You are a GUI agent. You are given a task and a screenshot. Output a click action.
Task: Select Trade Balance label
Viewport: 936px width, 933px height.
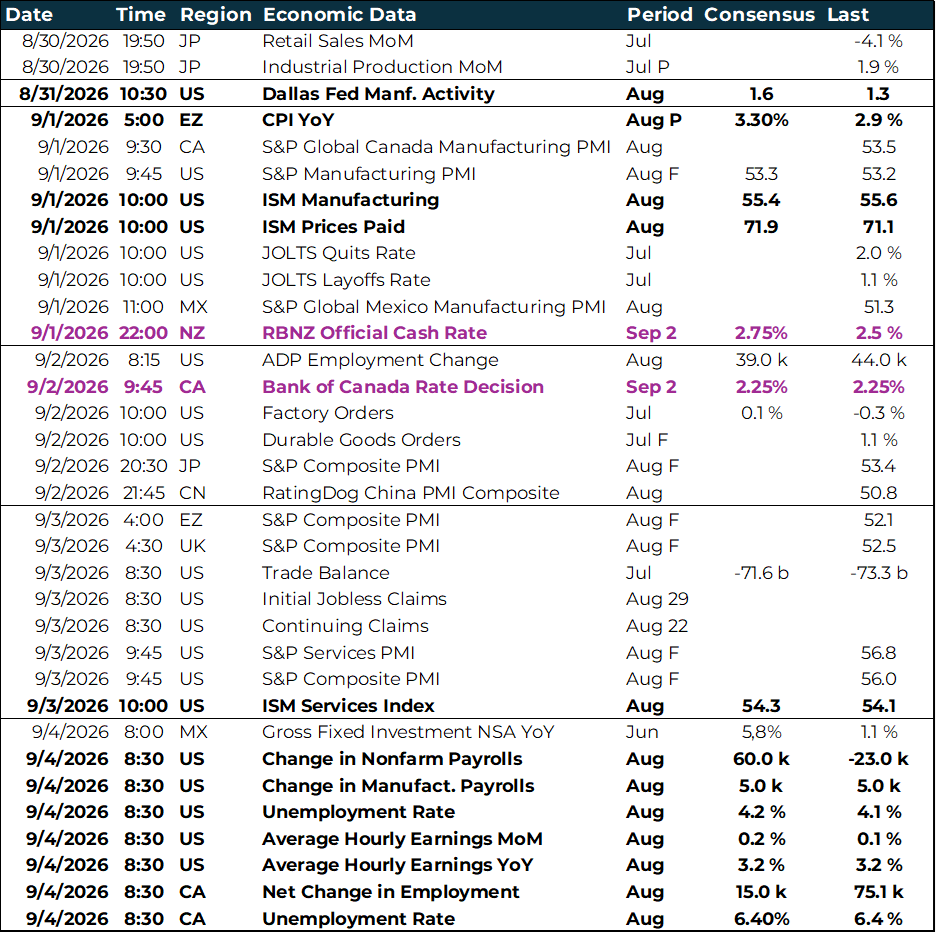coord(325,573)
